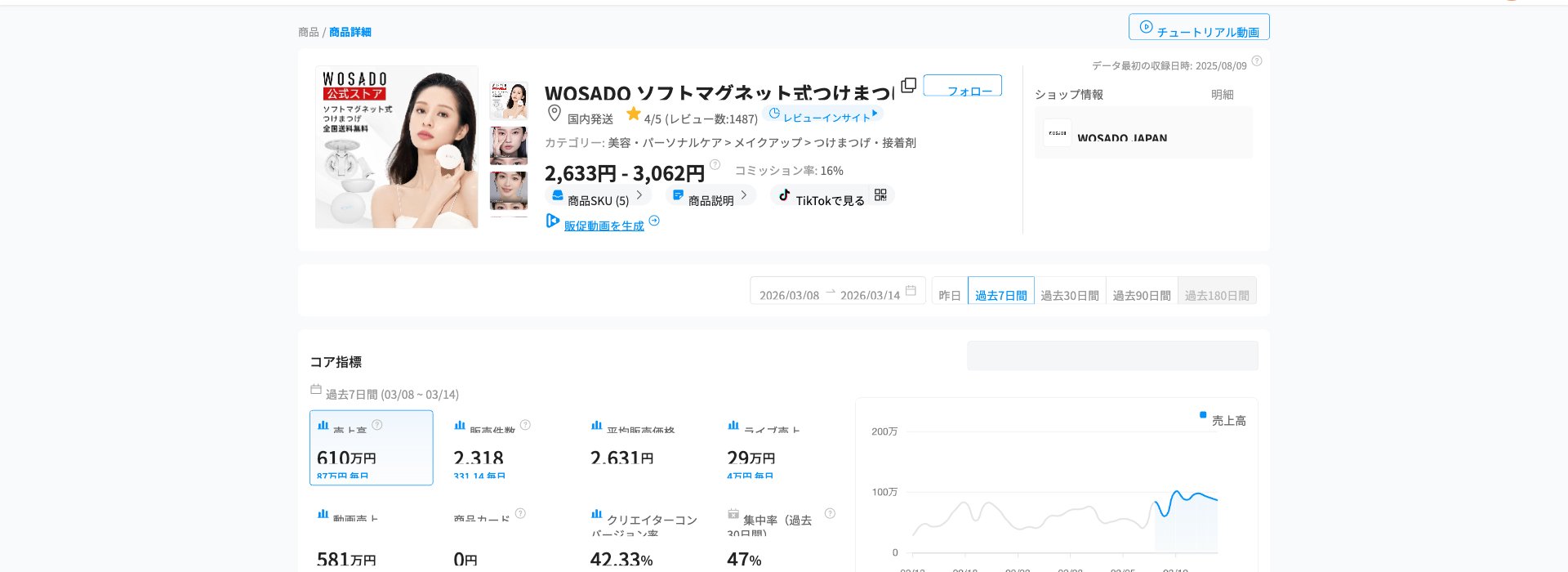Viewport: 1568px width, 572px height.
Task: Select the first small product thumbnail
Action: (509, 101)
